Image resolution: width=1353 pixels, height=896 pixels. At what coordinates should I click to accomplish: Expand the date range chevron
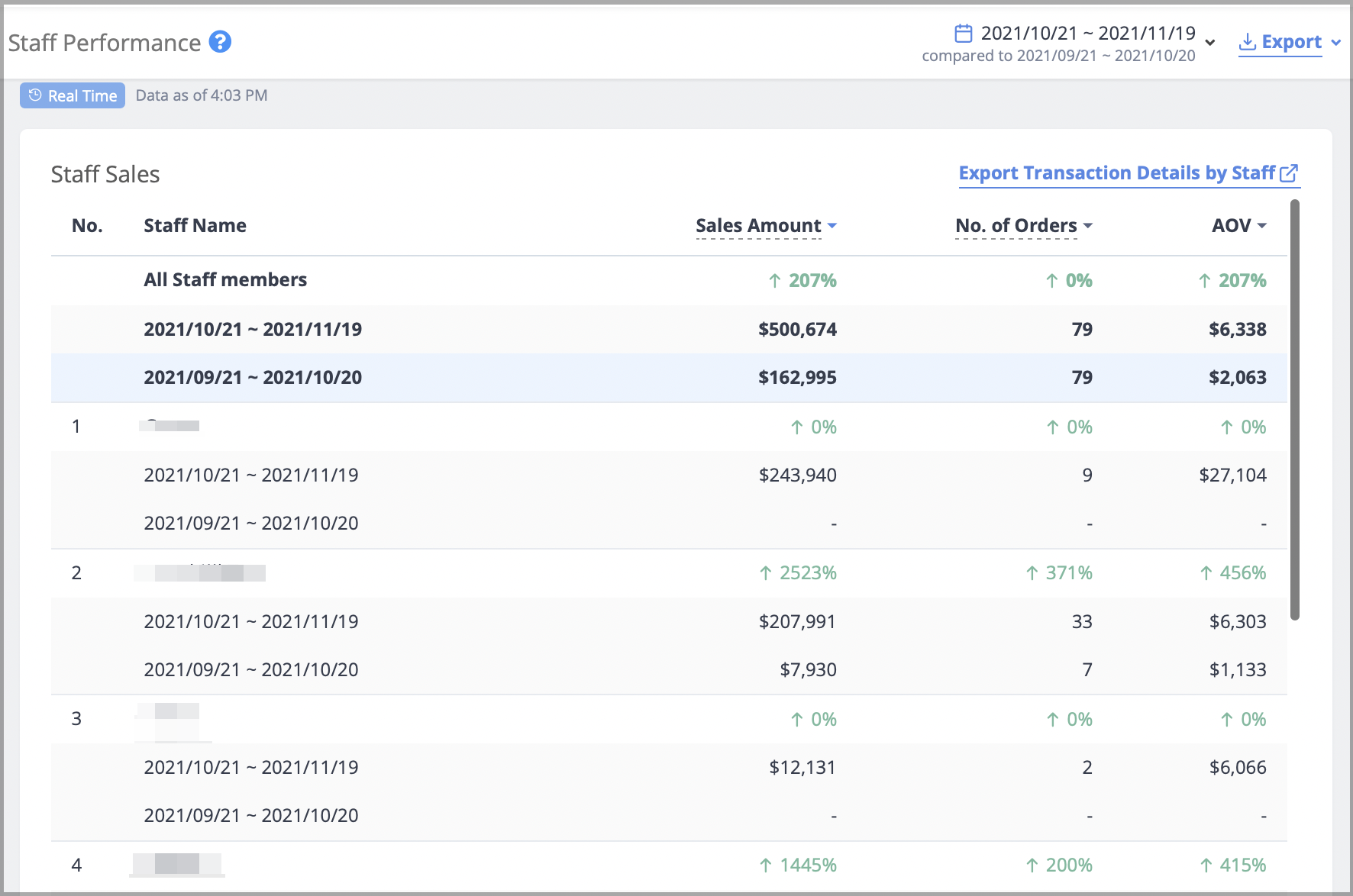point(1210,43)
